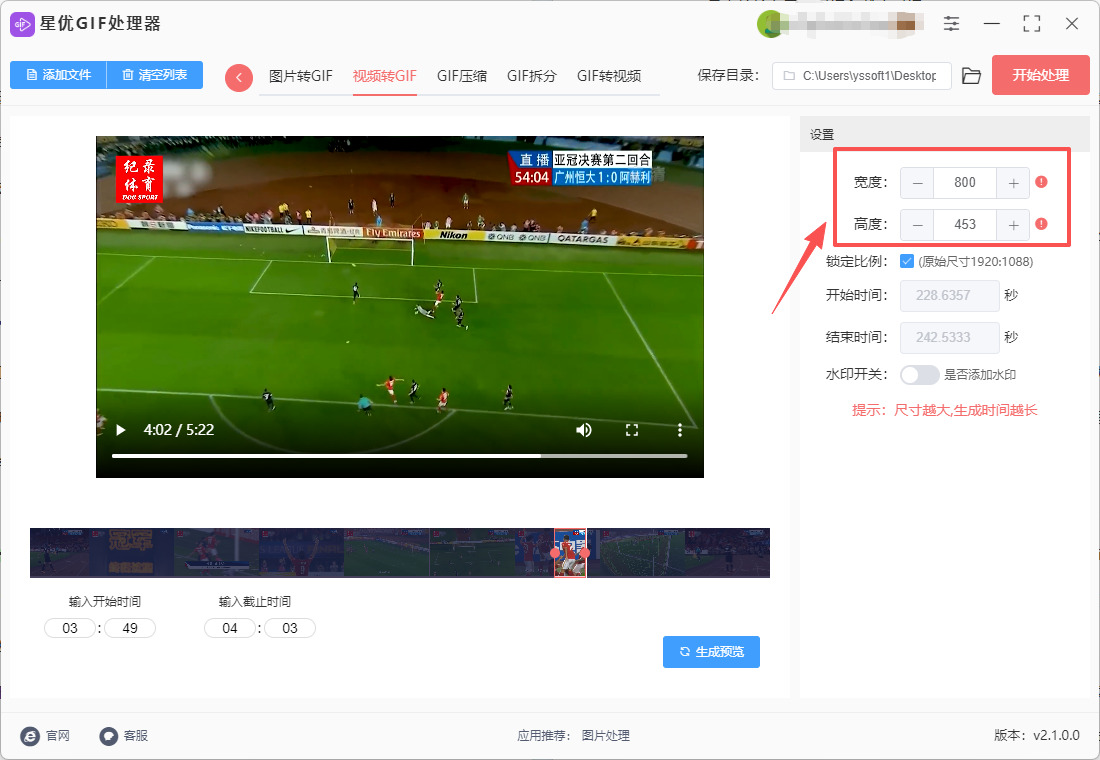Click the video progress bar
The height and width of the screenshot is (760, 1100).
point(399,456)
